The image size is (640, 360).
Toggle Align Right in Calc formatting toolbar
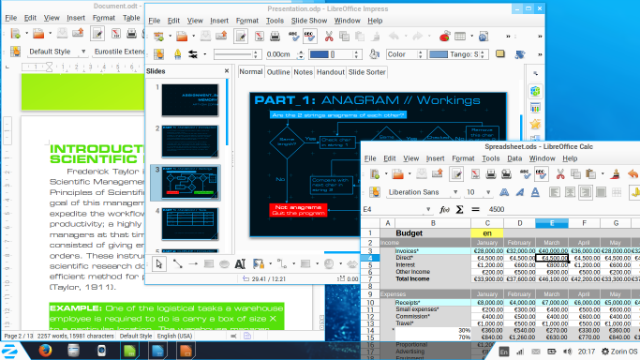pos(585,192)
